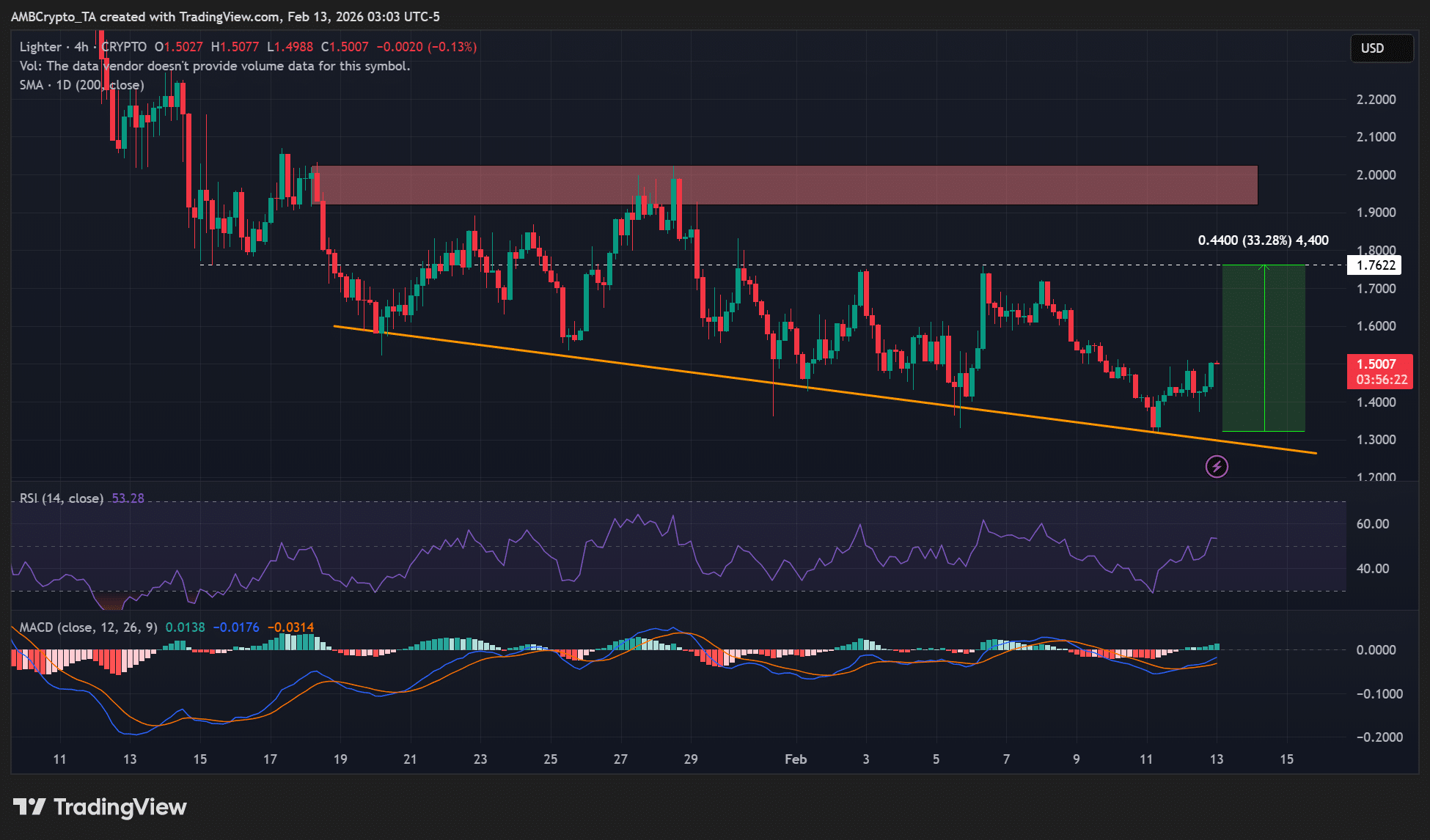Click the Feb label on time axis

point(796,759)
